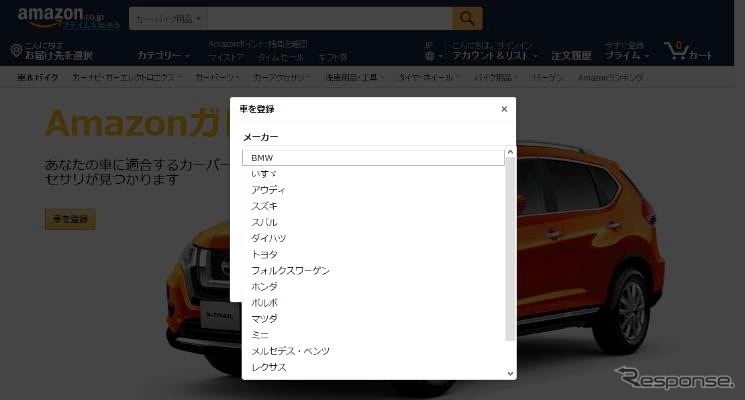Select フォルクスワーゲン in maker list
The height and width of the screenshot is (400, 745).
coord(373,271)
